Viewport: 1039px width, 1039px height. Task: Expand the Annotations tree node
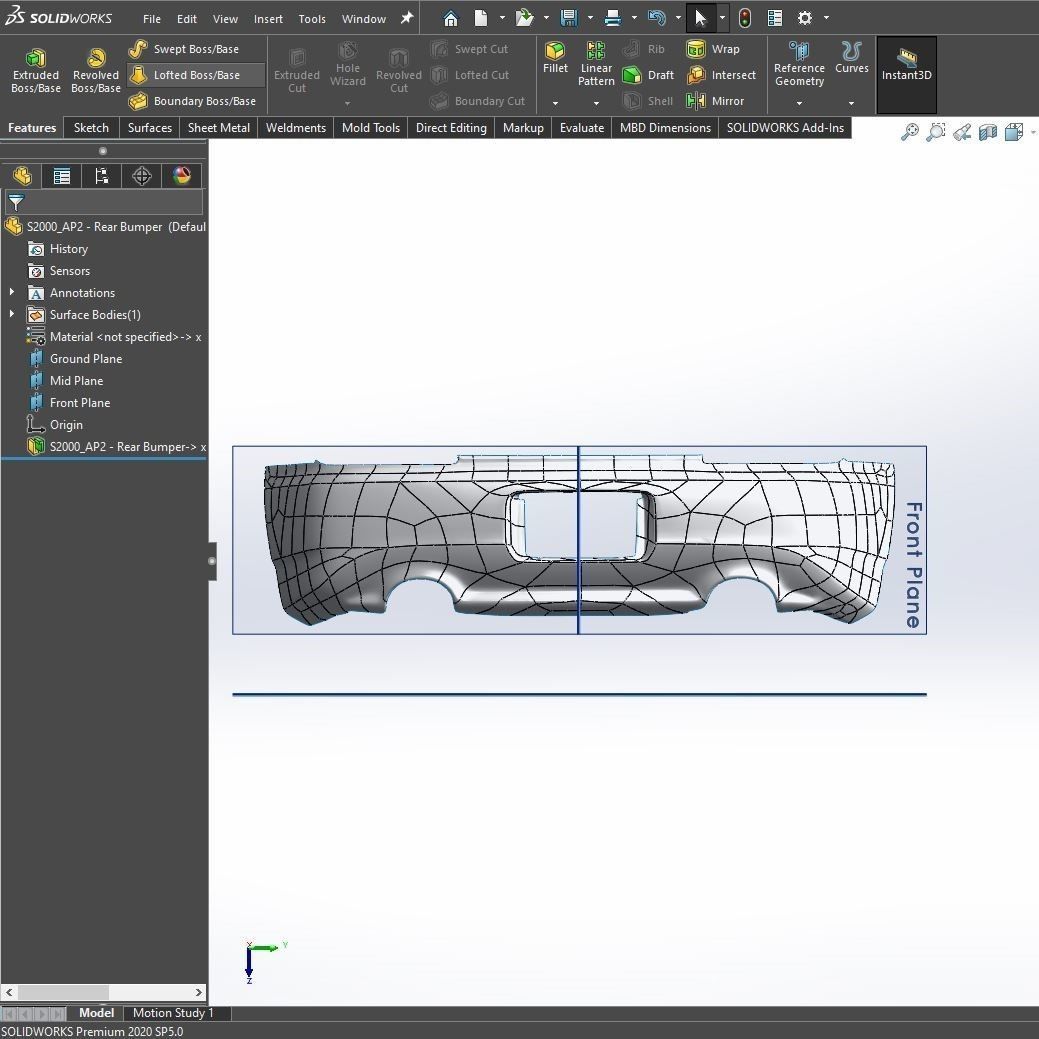(x=11, y=292)
